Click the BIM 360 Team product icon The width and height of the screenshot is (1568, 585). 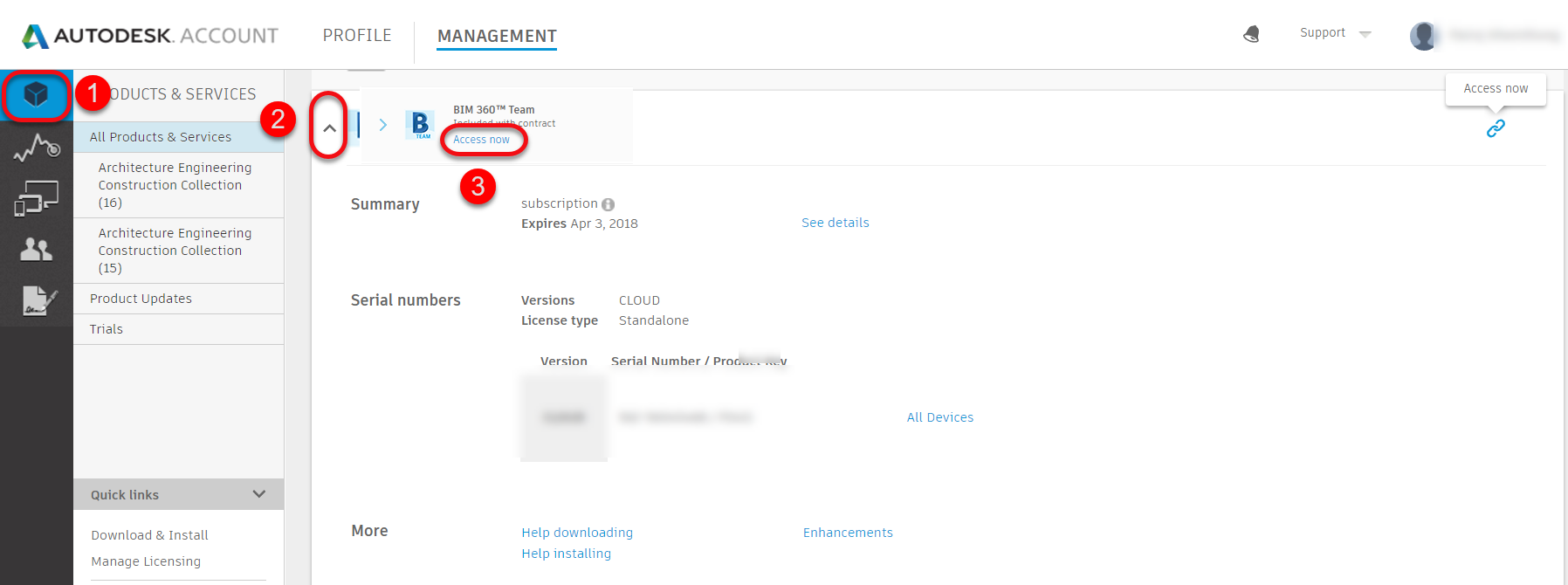coord(421,125)
